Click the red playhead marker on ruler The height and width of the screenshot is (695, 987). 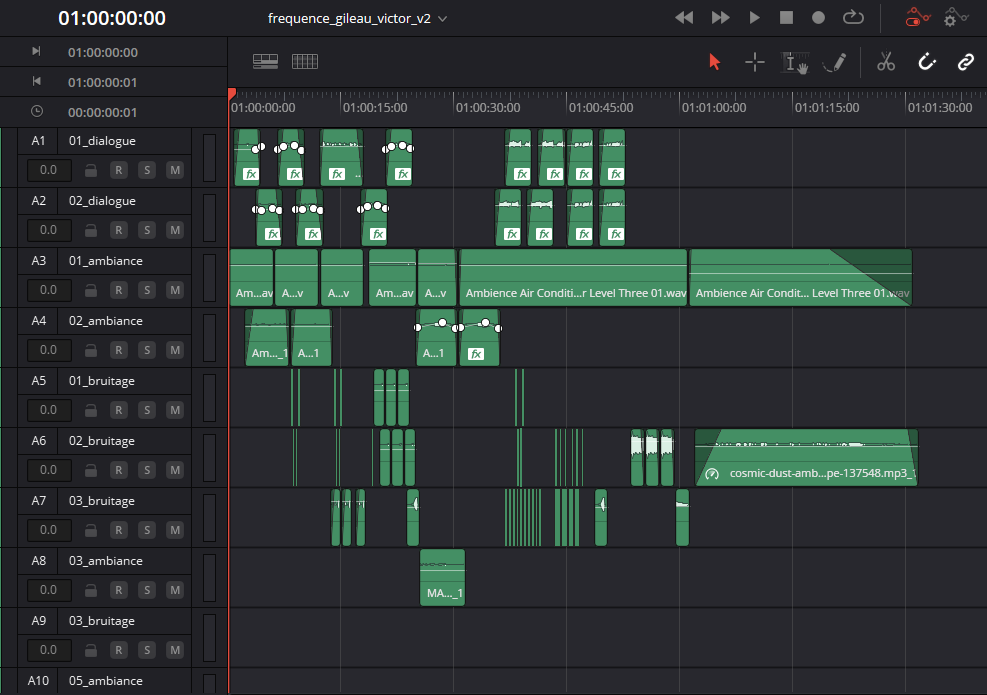(x=232, y=94)
